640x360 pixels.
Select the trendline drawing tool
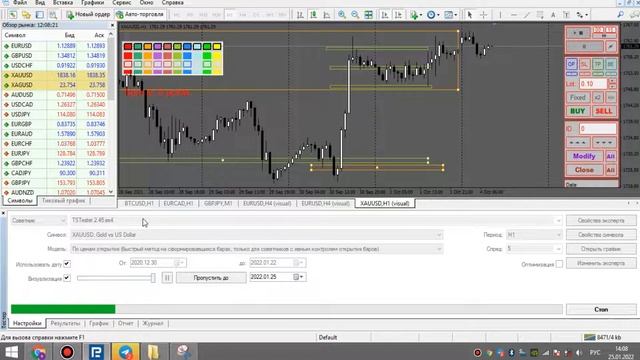(527, 15)
